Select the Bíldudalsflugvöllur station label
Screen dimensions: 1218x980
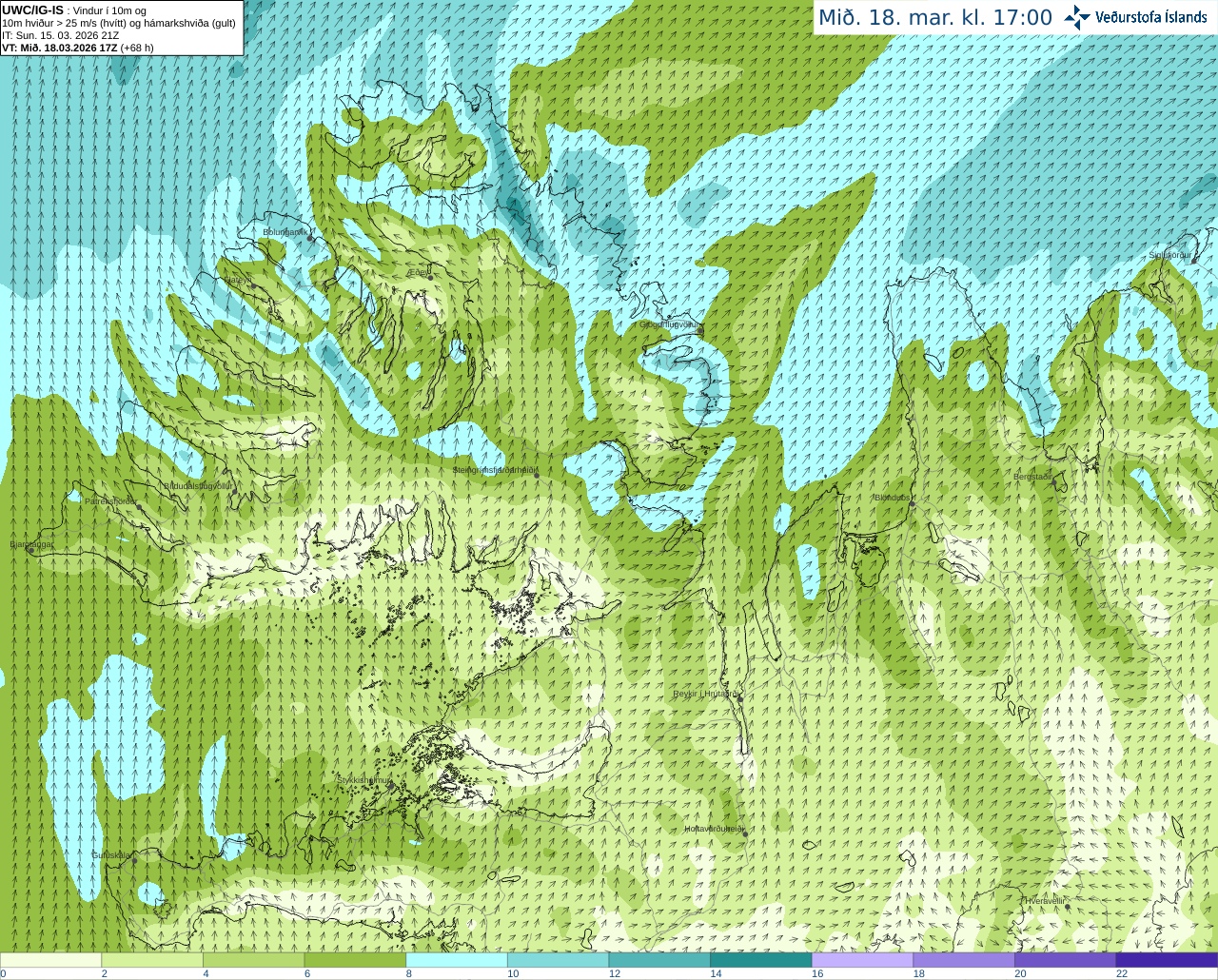pyautogui.click(x=198, y=485)
